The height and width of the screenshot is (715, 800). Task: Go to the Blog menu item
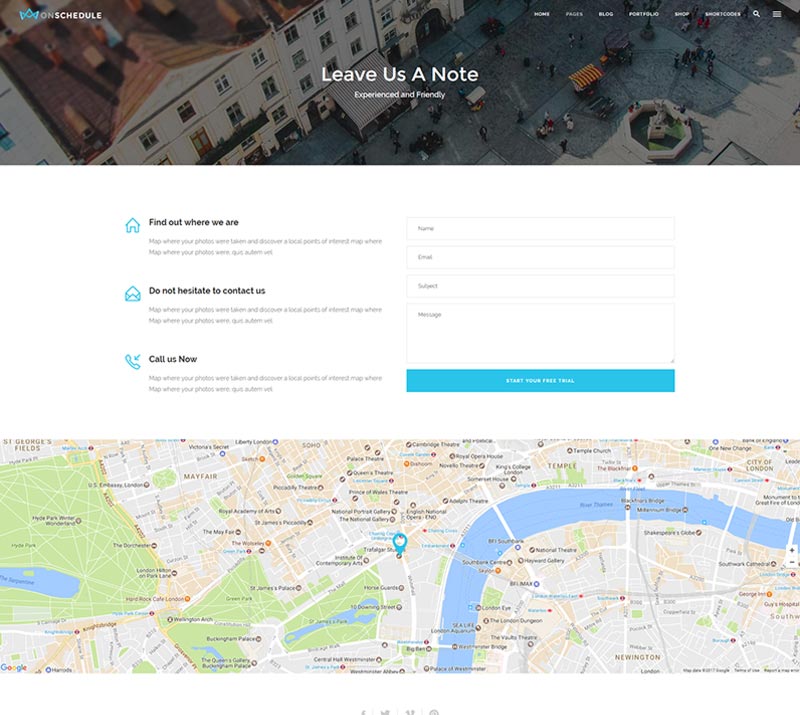(x=606, y=14)
